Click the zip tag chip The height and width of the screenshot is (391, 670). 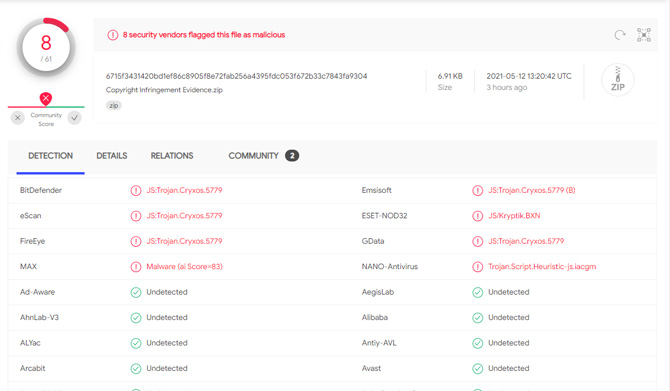pos(114,106)
